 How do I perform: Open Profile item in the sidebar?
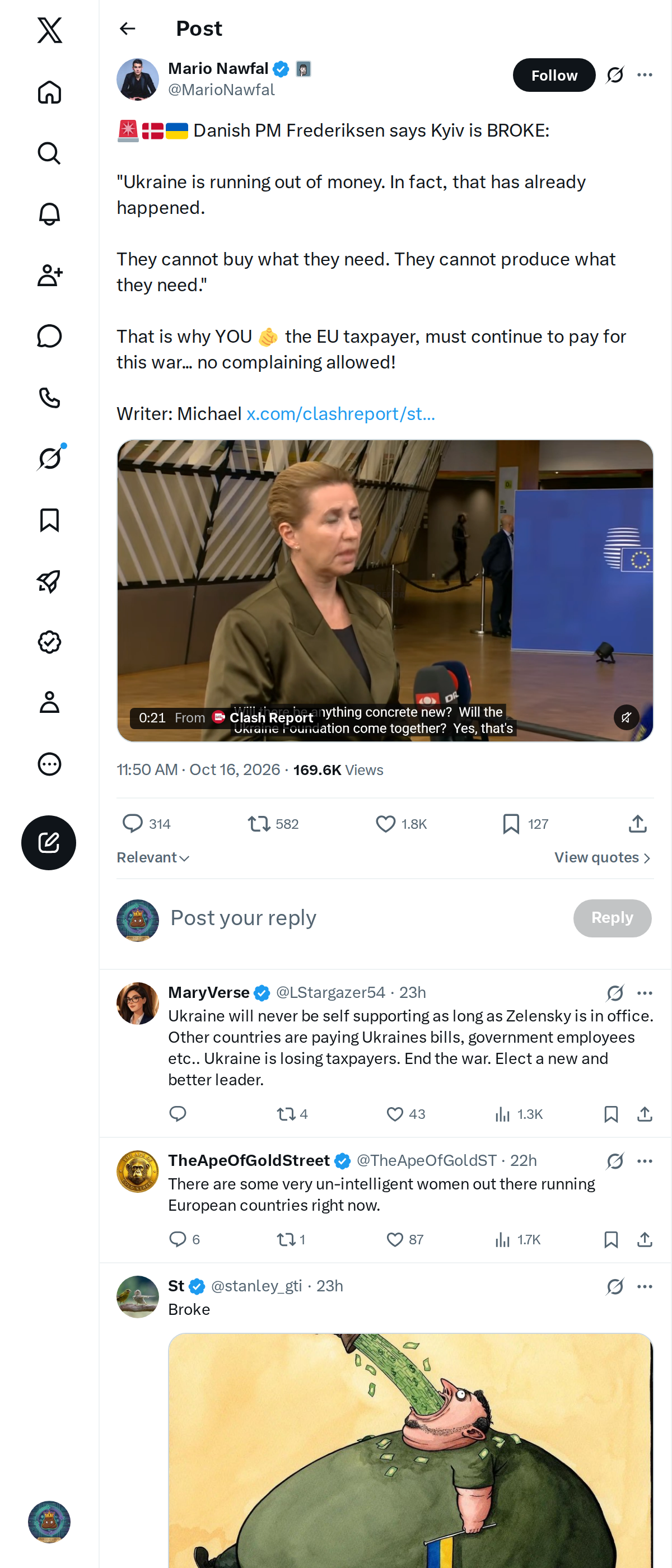pos(49,702)
